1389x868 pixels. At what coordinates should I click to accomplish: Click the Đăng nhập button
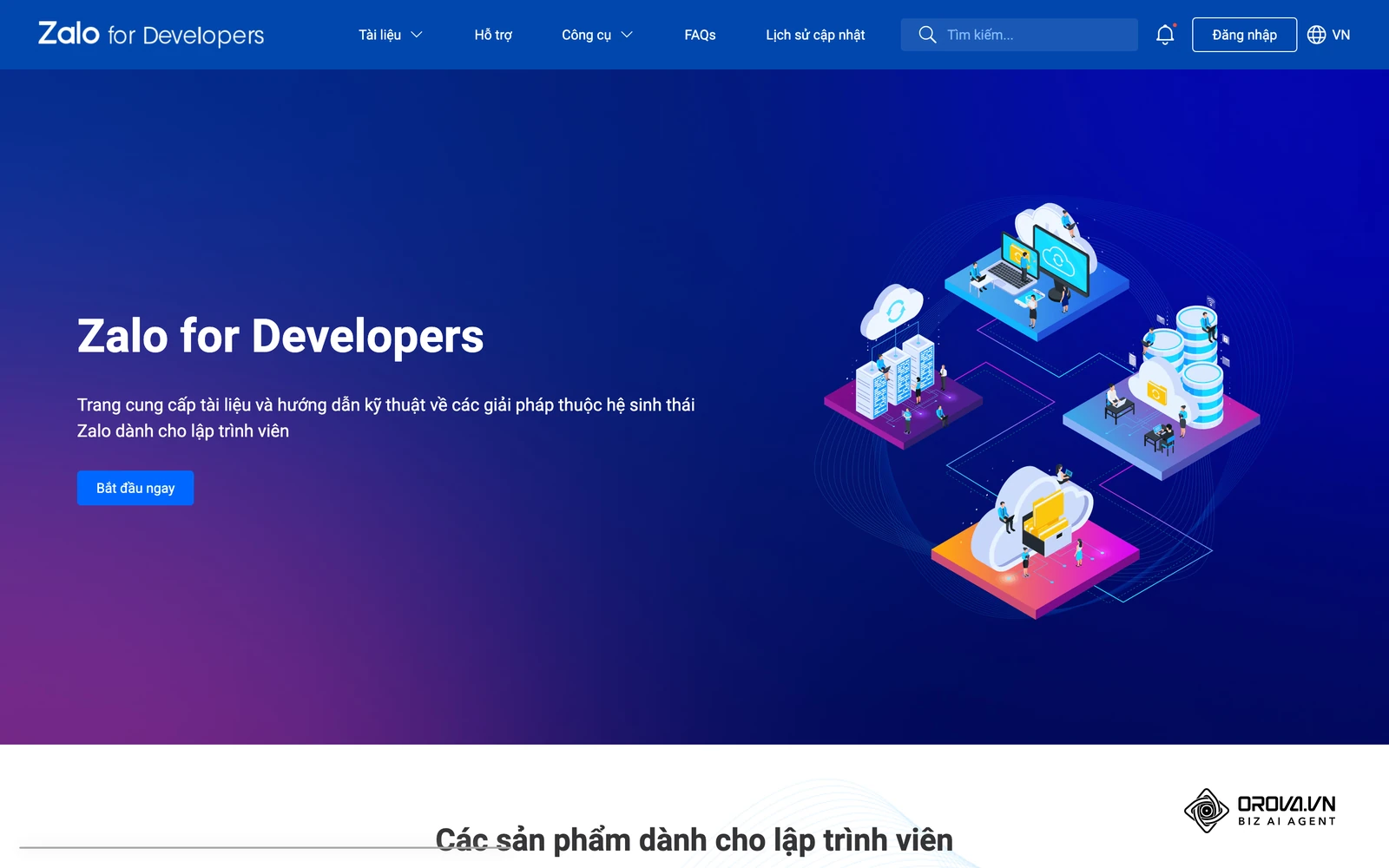(x=1244, y=35)
